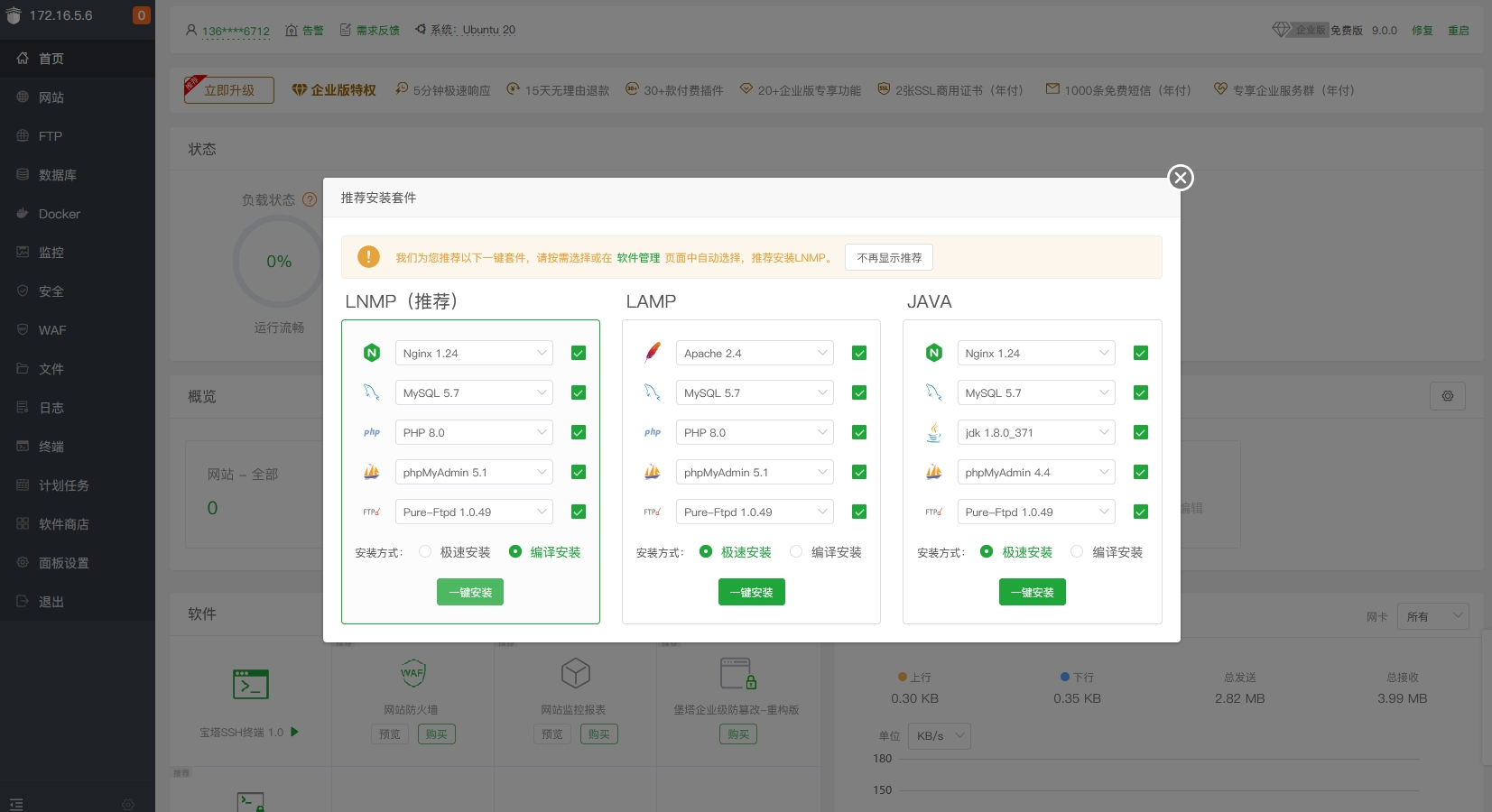Screen dimensions: 1492x812
Task: Click 一键安装 button for JAVA
Action: coord(1033,592)
